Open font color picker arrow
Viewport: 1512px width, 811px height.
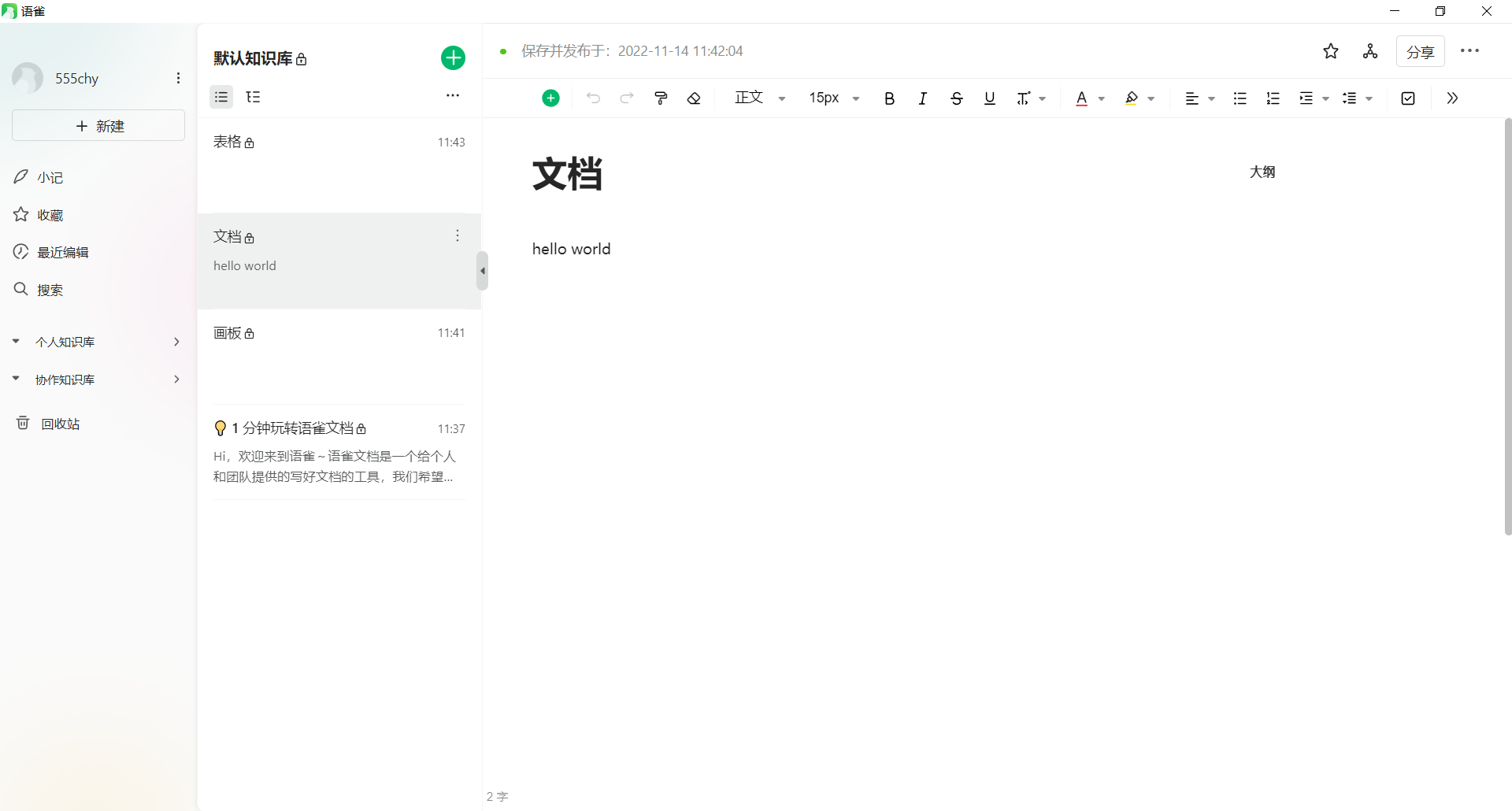pyautogui.click(x=1102, y=99)
